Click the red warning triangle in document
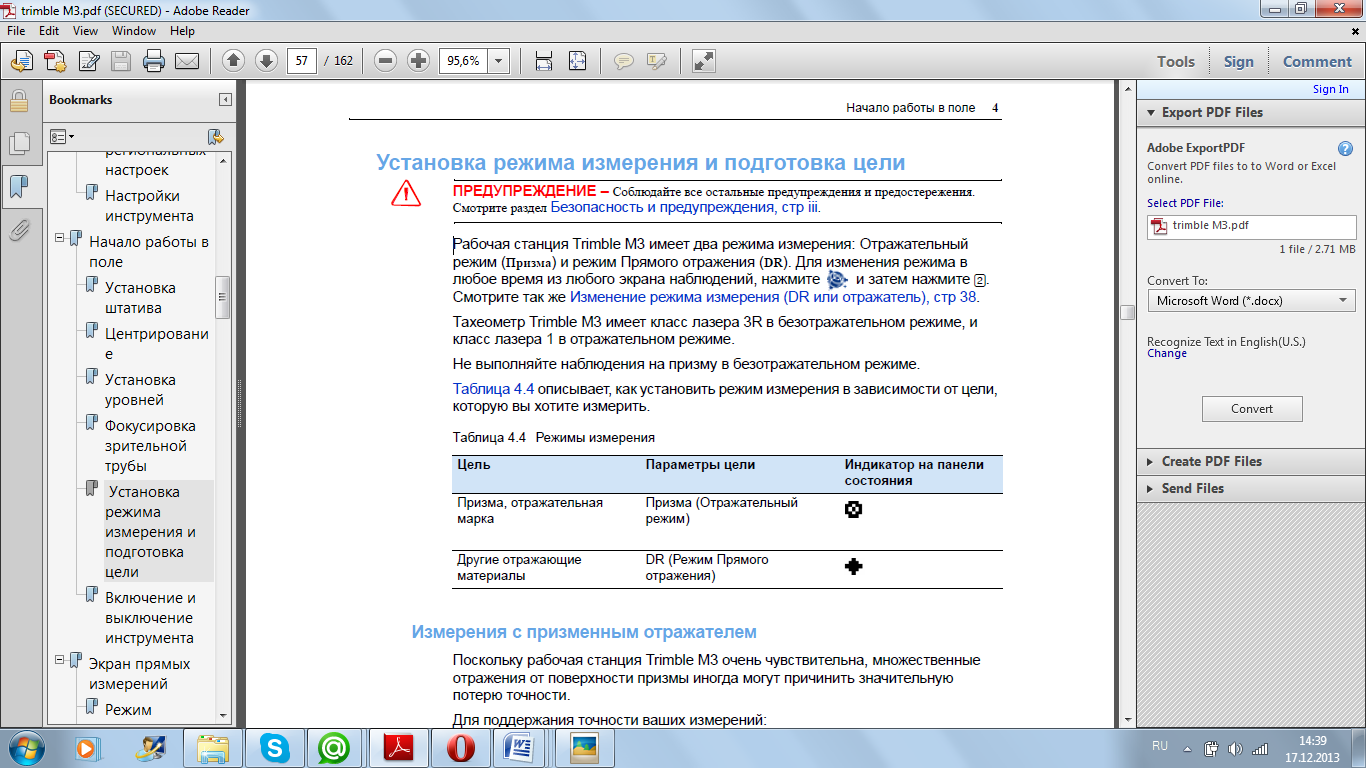 click(406, 193)
